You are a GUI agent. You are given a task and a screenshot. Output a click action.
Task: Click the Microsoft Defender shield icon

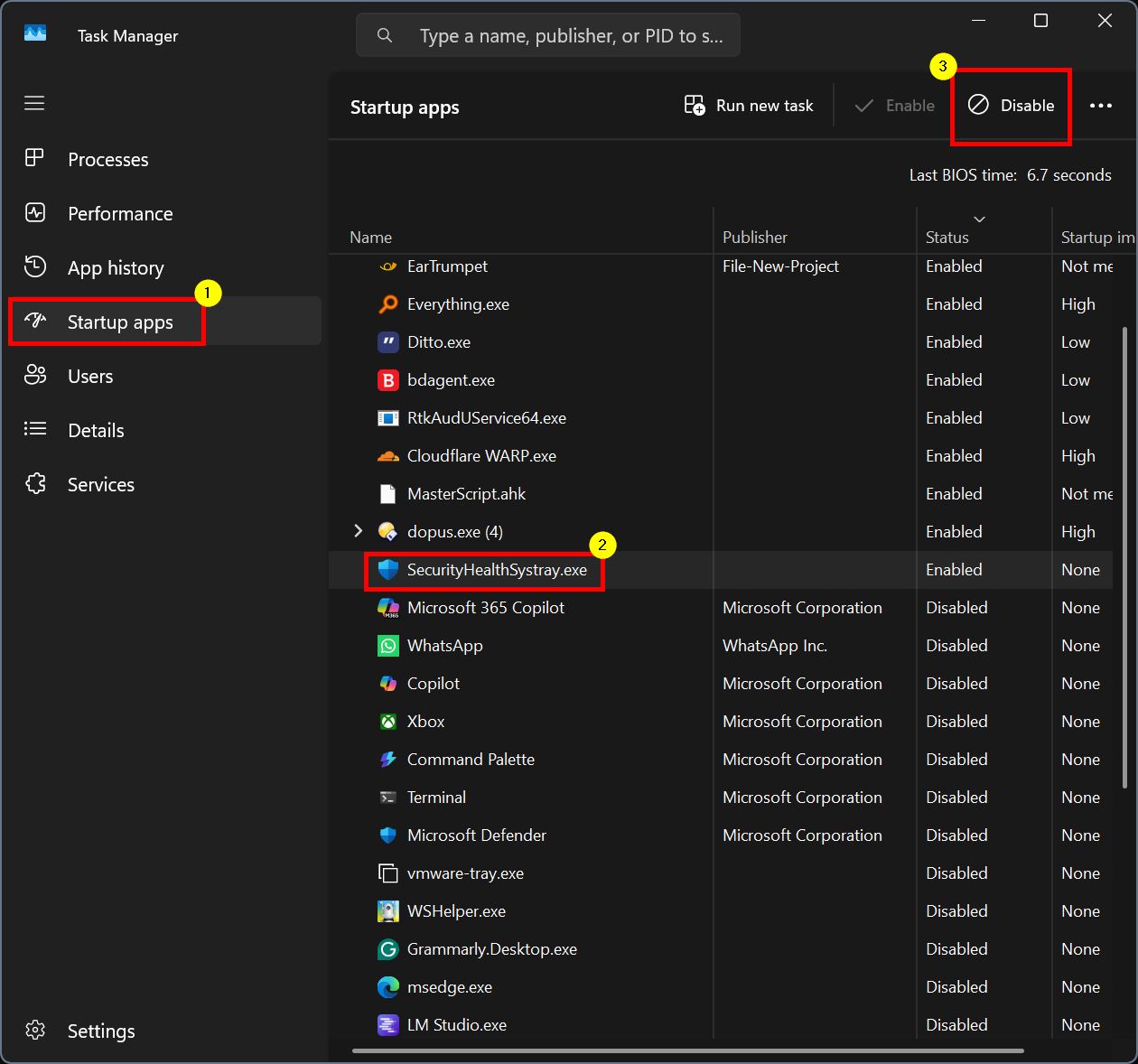388,835
